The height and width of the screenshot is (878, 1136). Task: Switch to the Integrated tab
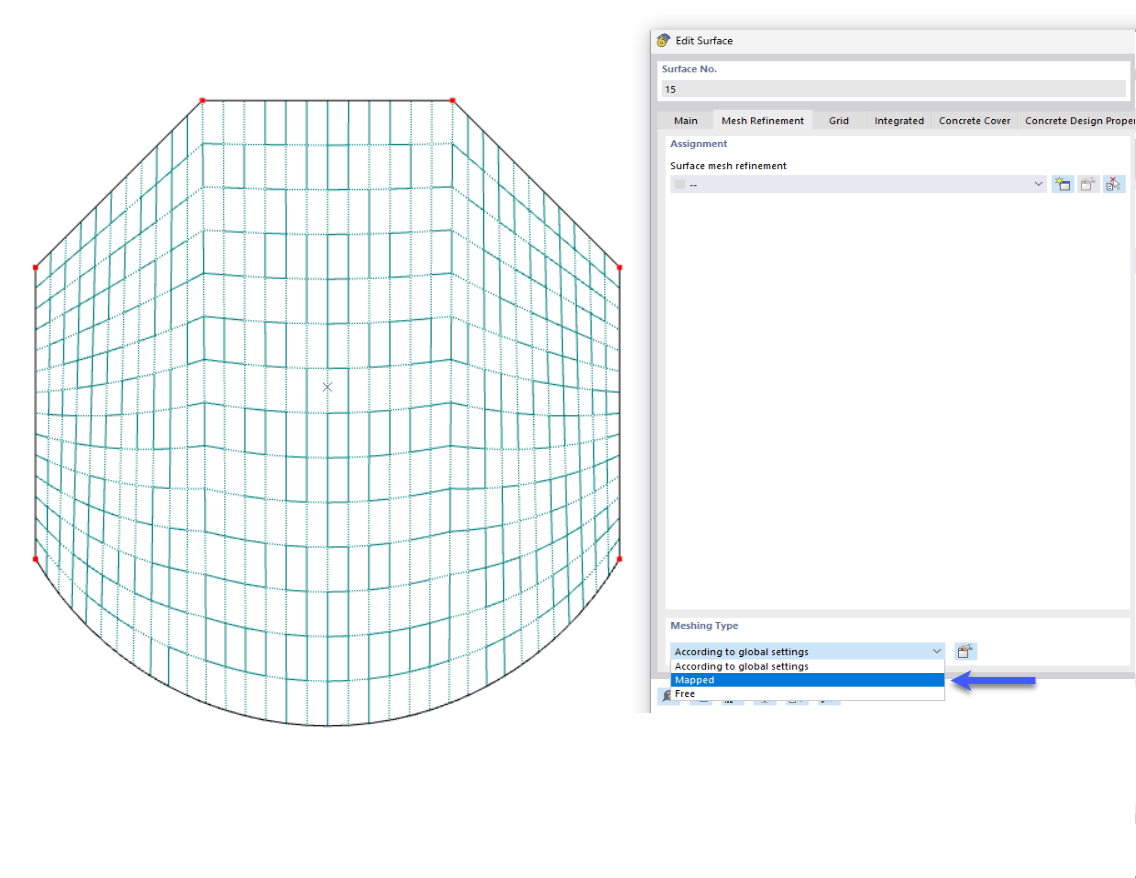pyautogui.click(x=899, y=120)
